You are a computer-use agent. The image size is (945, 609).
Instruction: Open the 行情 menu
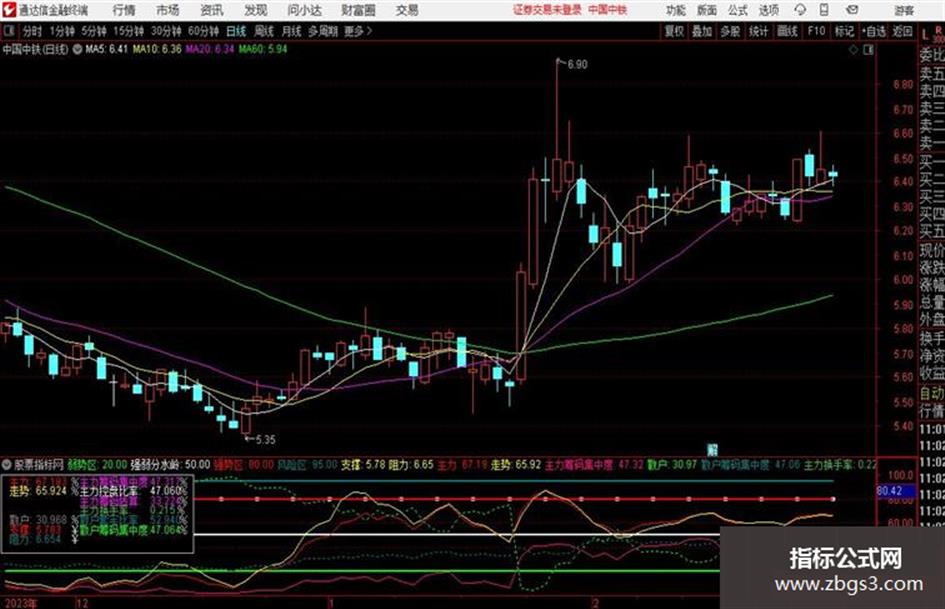click(124, 10)
